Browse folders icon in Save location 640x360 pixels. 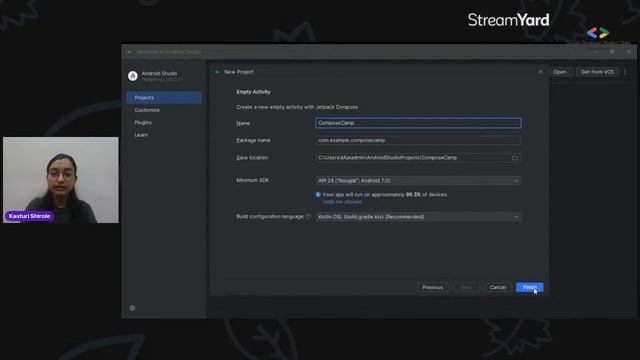(x=515, y=158)
